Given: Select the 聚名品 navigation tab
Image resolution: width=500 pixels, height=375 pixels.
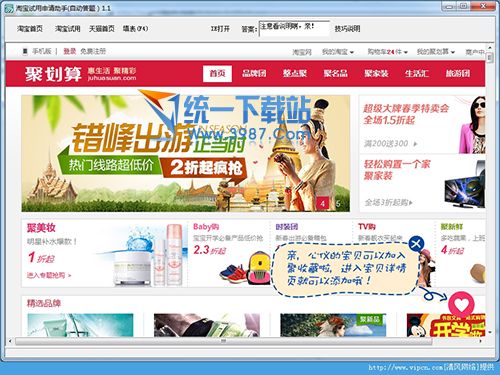Looking at the screenshot, I should point(336,73).
